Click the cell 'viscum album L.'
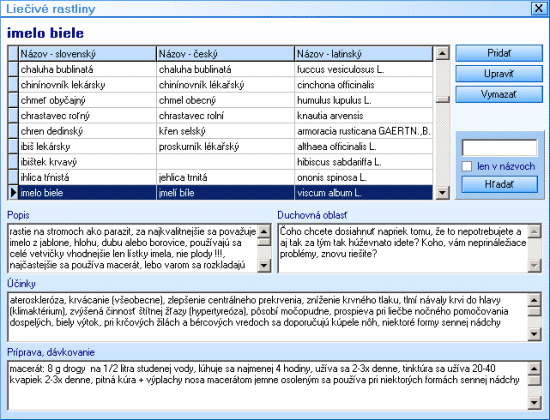This screenshot has height=420, width=550. tap(364, 193)
